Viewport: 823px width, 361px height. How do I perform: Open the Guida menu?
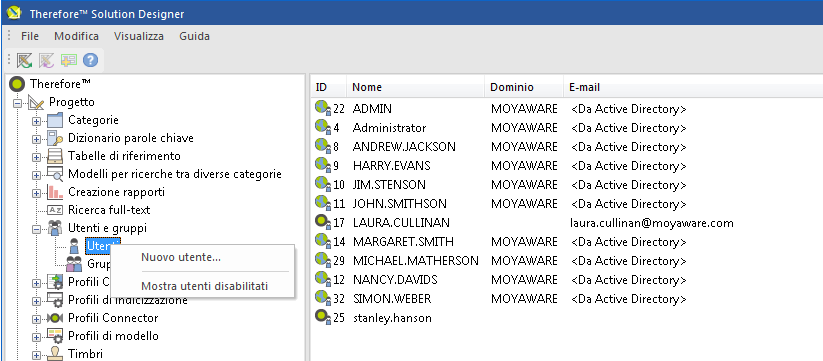(x=194, y=36)
